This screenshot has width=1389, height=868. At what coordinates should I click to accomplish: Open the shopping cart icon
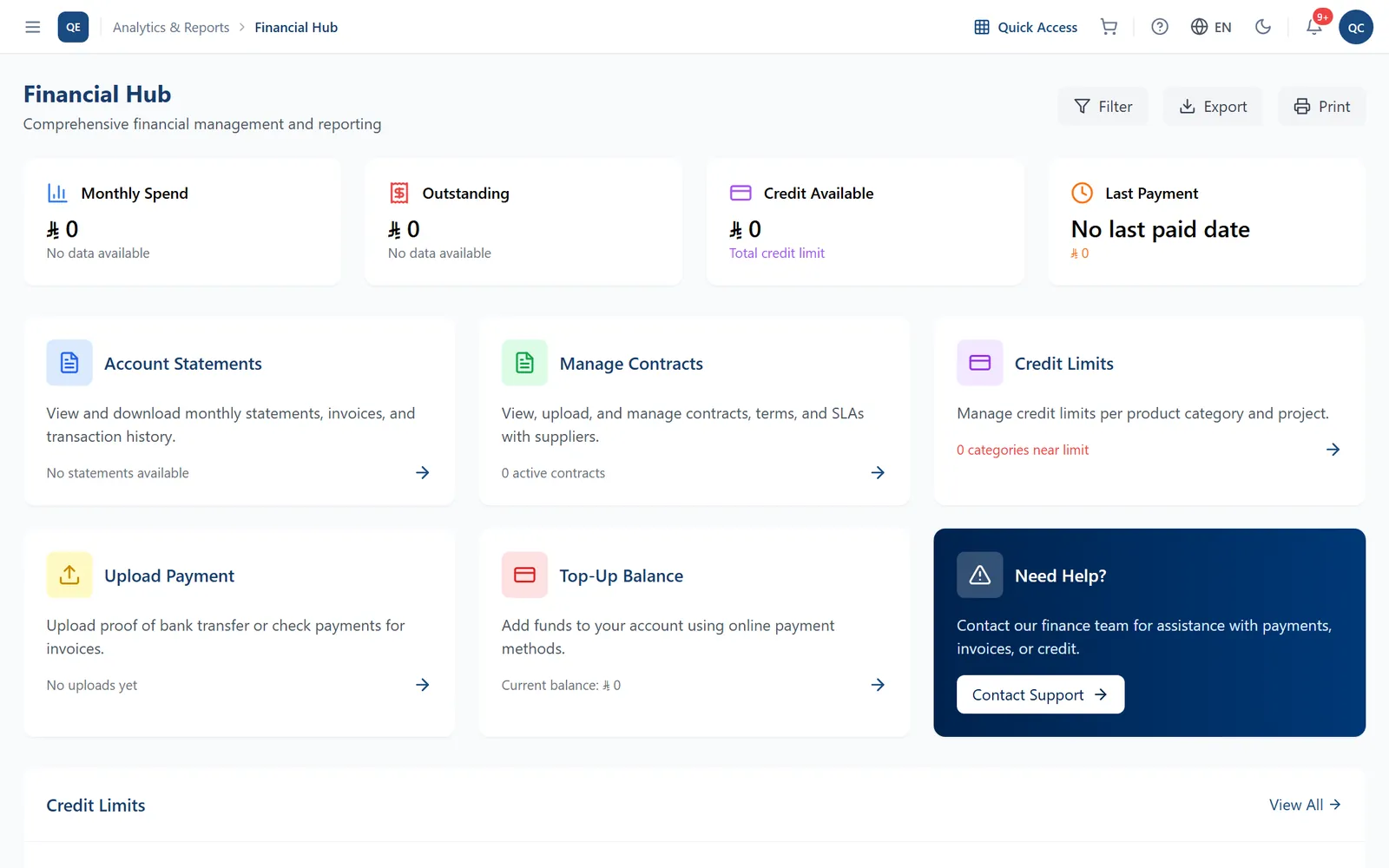(x=1109, y=27)
